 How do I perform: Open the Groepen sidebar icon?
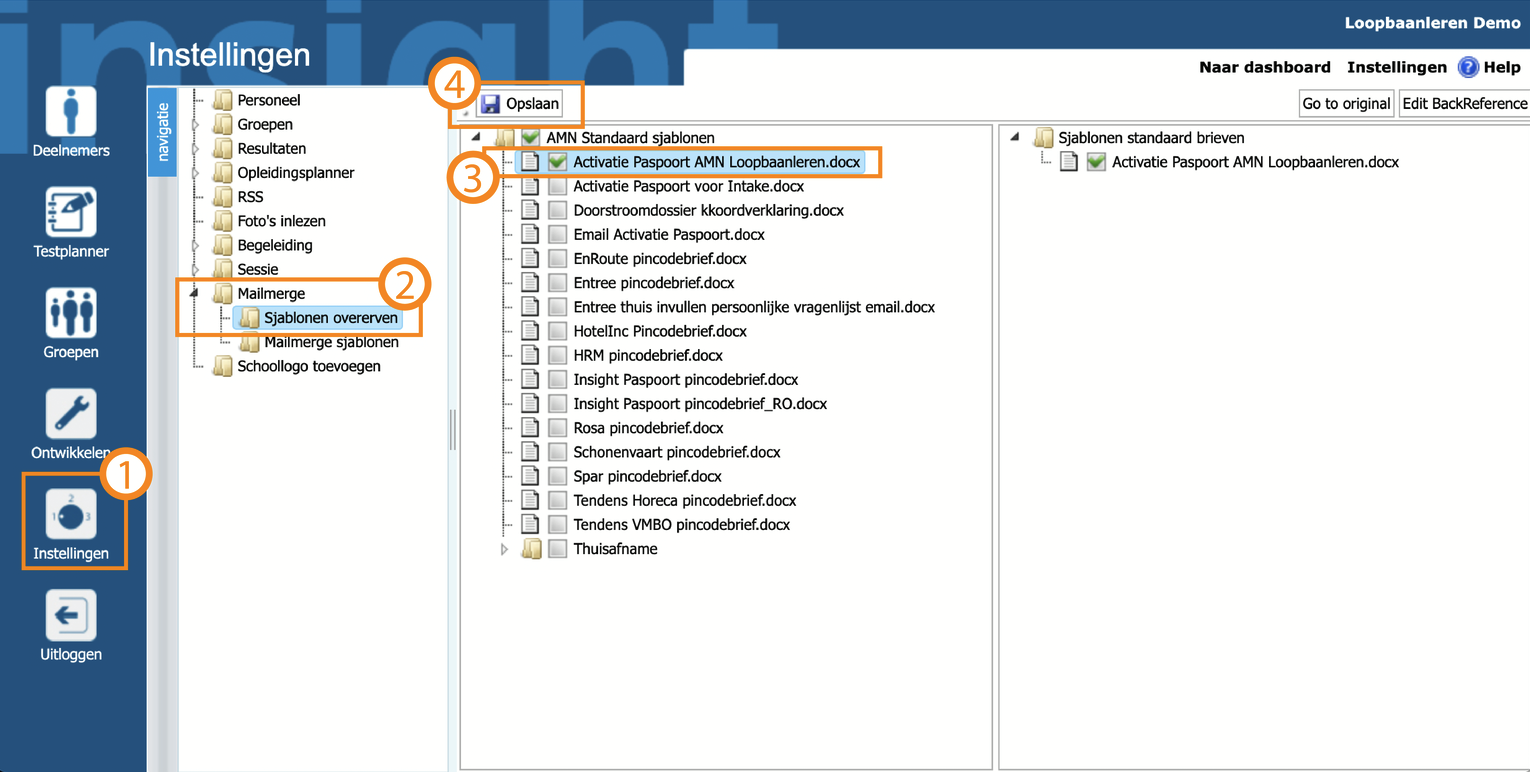pos(71,313)
